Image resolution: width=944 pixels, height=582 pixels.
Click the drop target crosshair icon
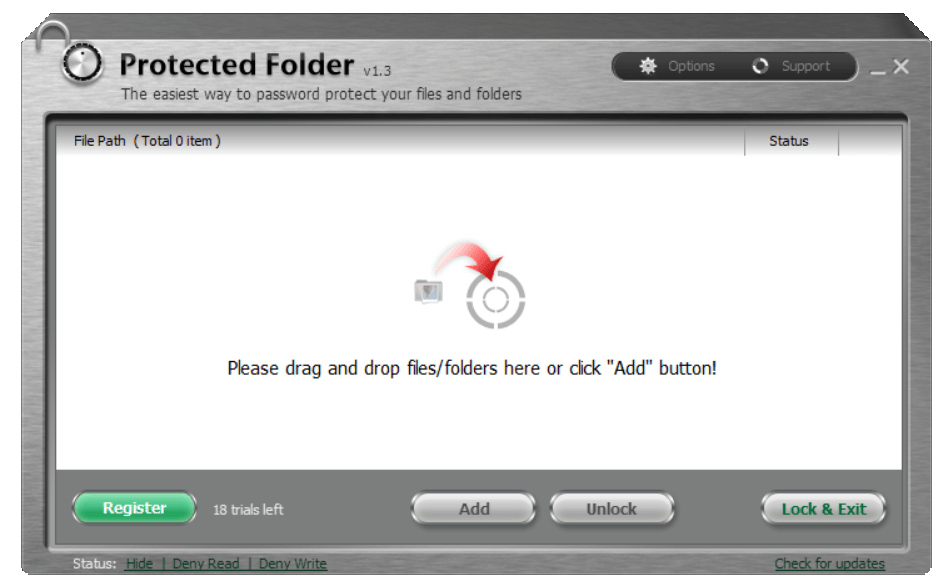point(495,300)
